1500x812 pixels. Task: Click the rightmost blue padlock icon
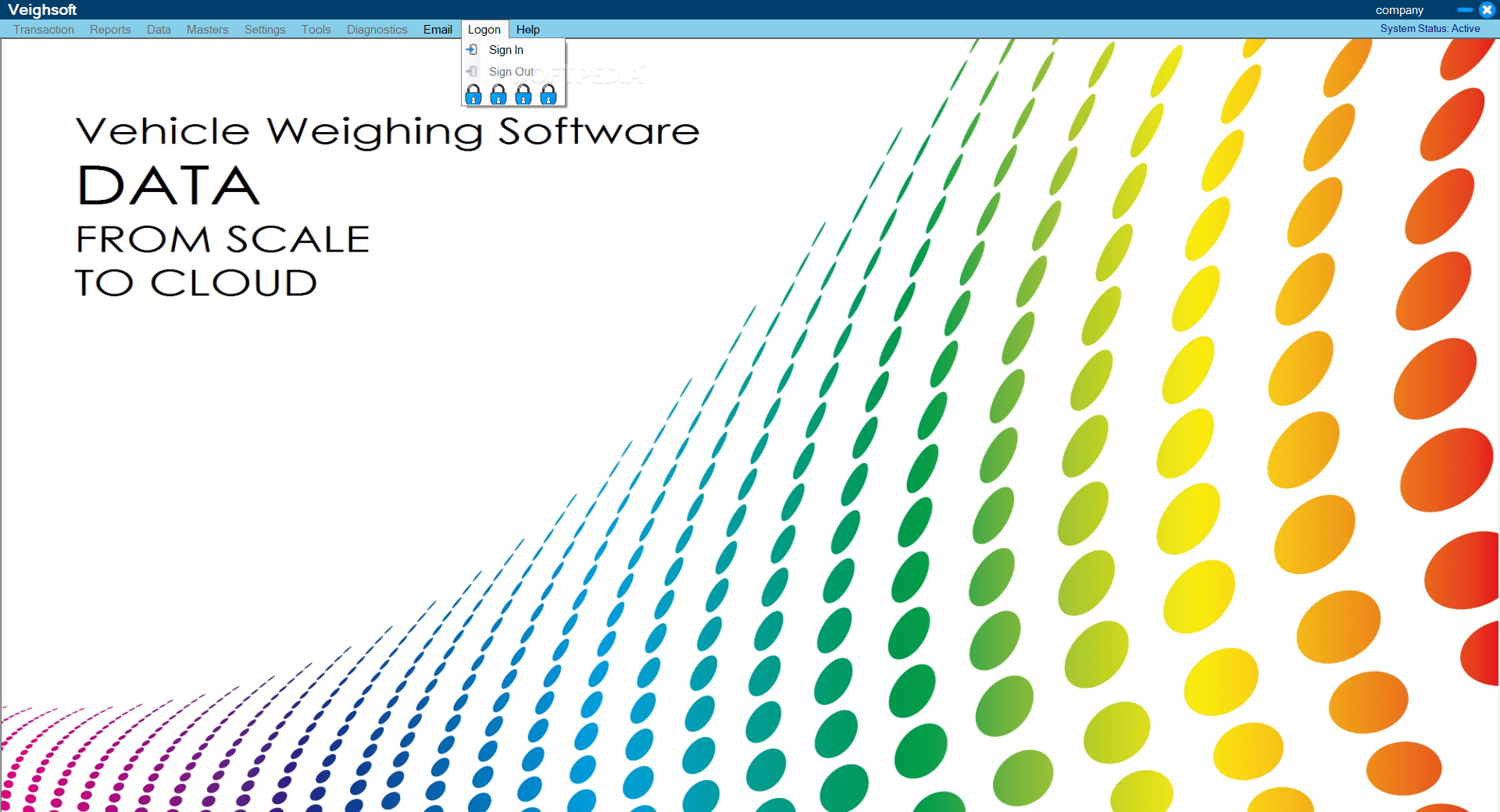[x=548, y=95]
